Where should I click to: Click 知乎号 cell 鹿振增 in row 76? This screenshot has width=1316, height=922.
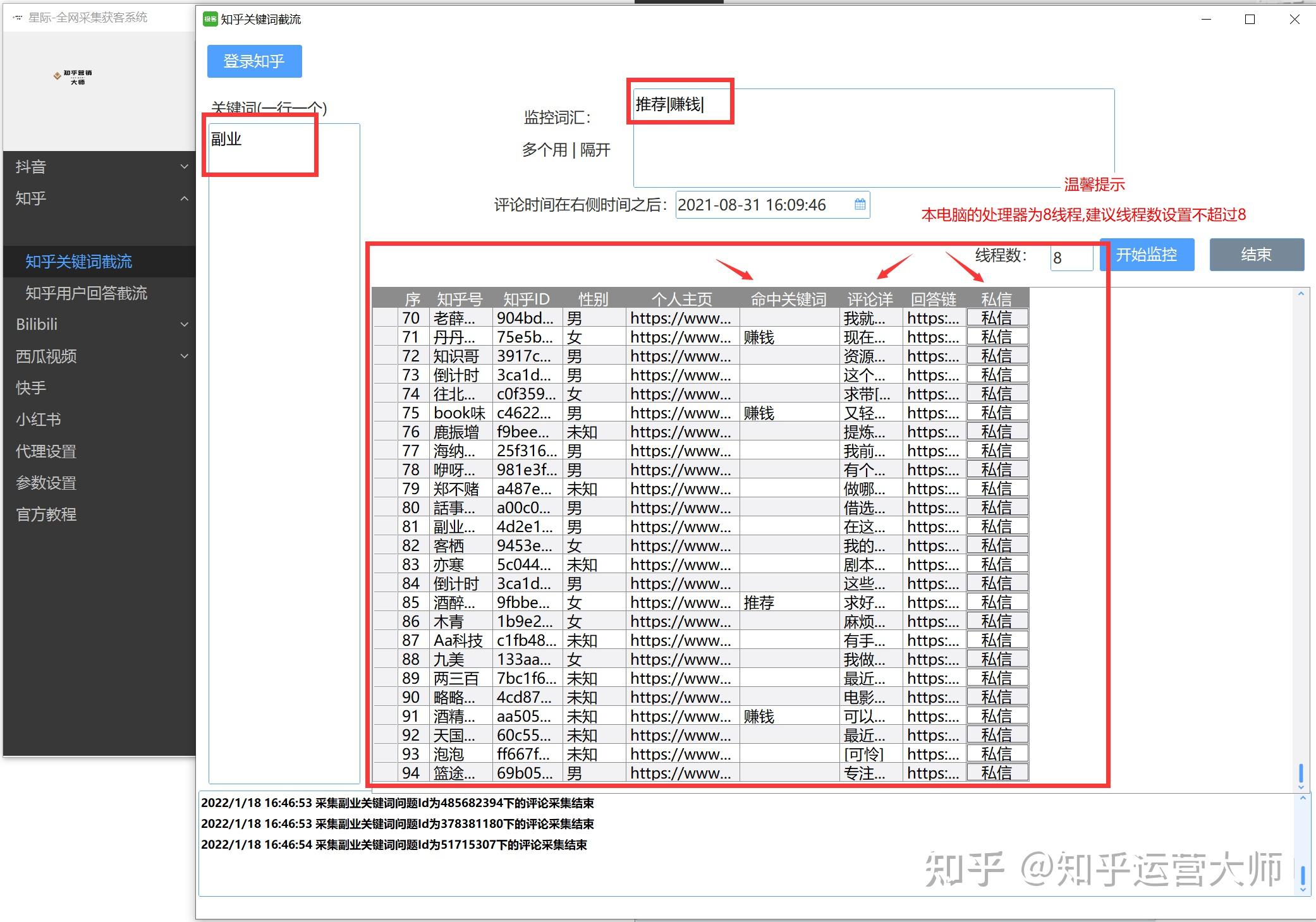point(460,432)
